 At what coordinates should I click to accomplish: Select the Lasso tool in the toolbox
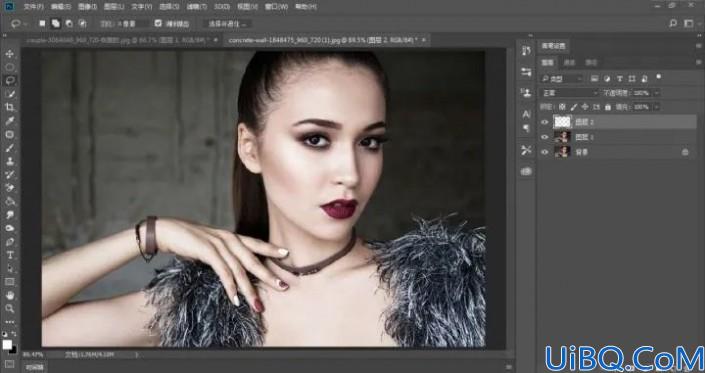pos(9,80)
